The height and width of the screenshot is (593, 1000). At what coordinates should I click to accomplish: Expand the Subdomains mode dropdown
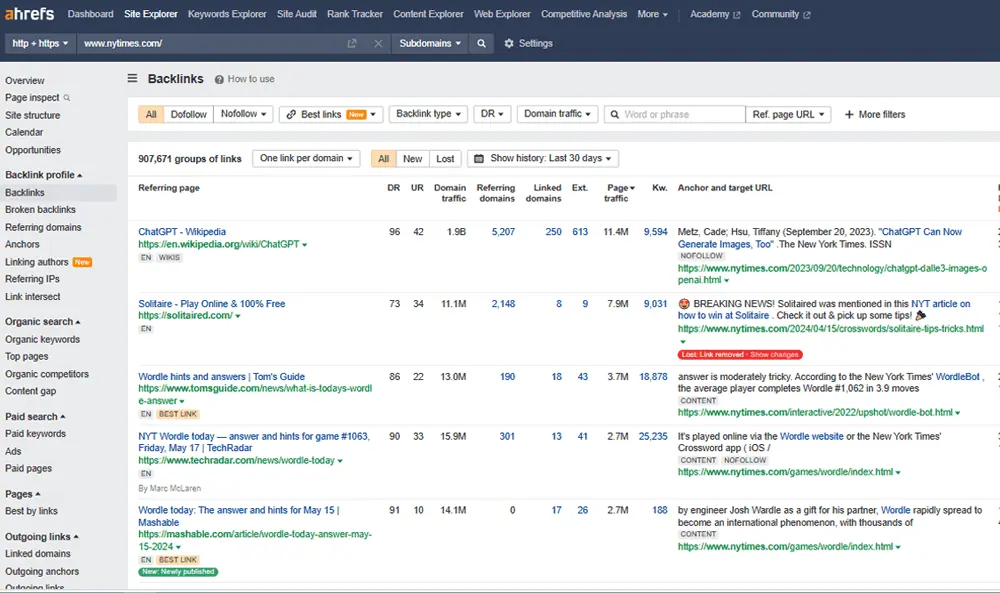[430, 44]
